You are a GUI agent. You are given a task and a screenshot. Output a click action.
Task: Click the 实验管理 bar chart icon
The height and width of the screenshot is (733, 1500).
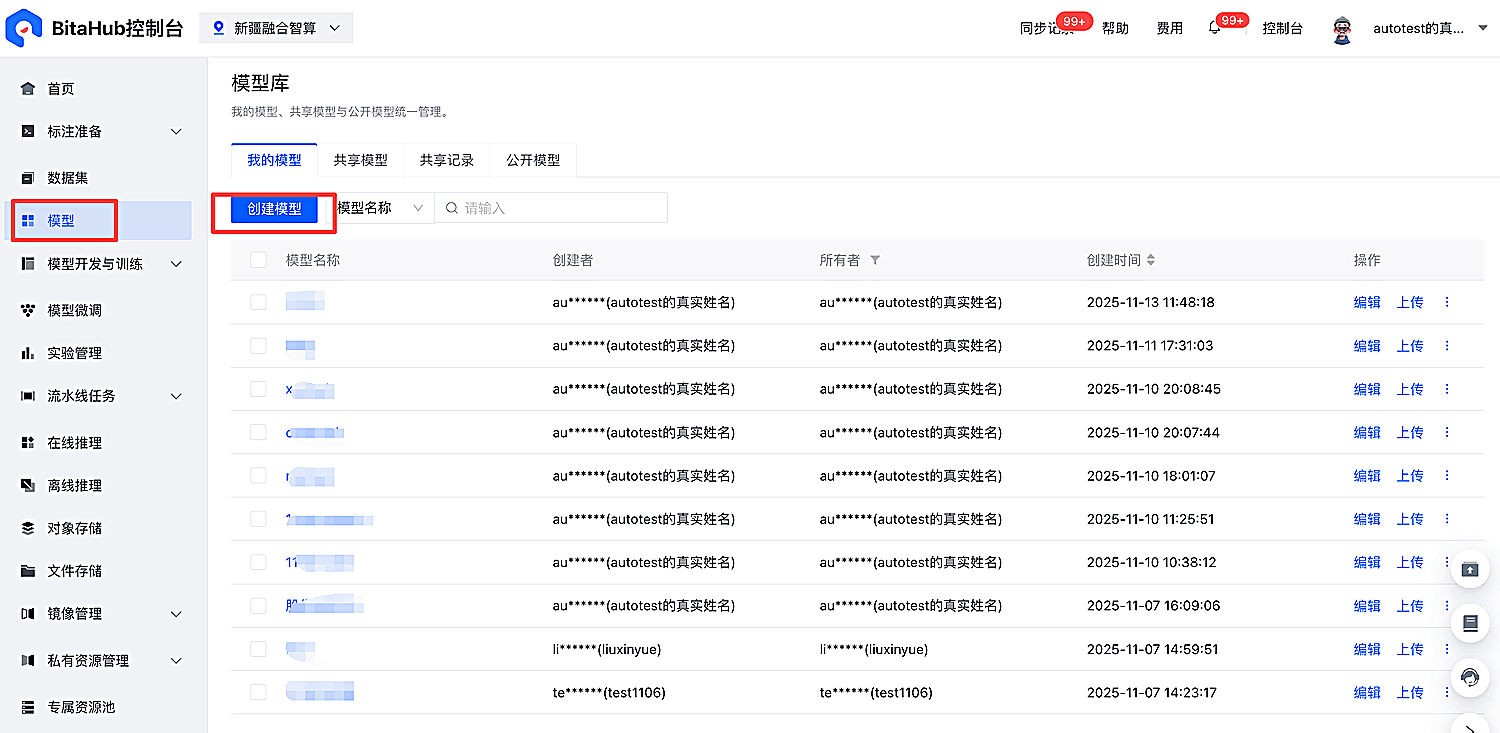coord(28,354)
